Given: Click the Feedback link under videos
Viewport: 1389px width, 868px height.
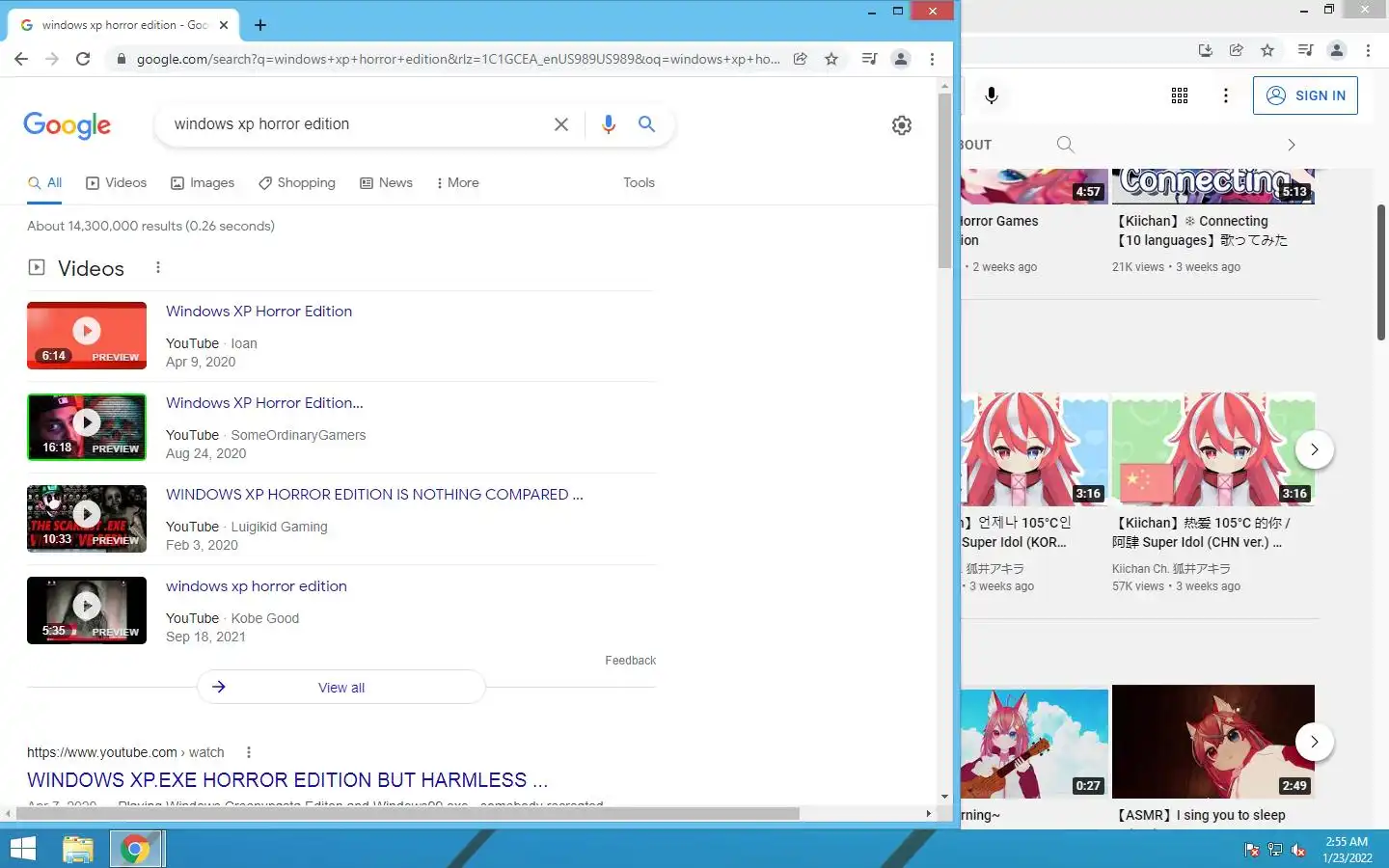Looking at the screenshot, I should tap(630, 661).
